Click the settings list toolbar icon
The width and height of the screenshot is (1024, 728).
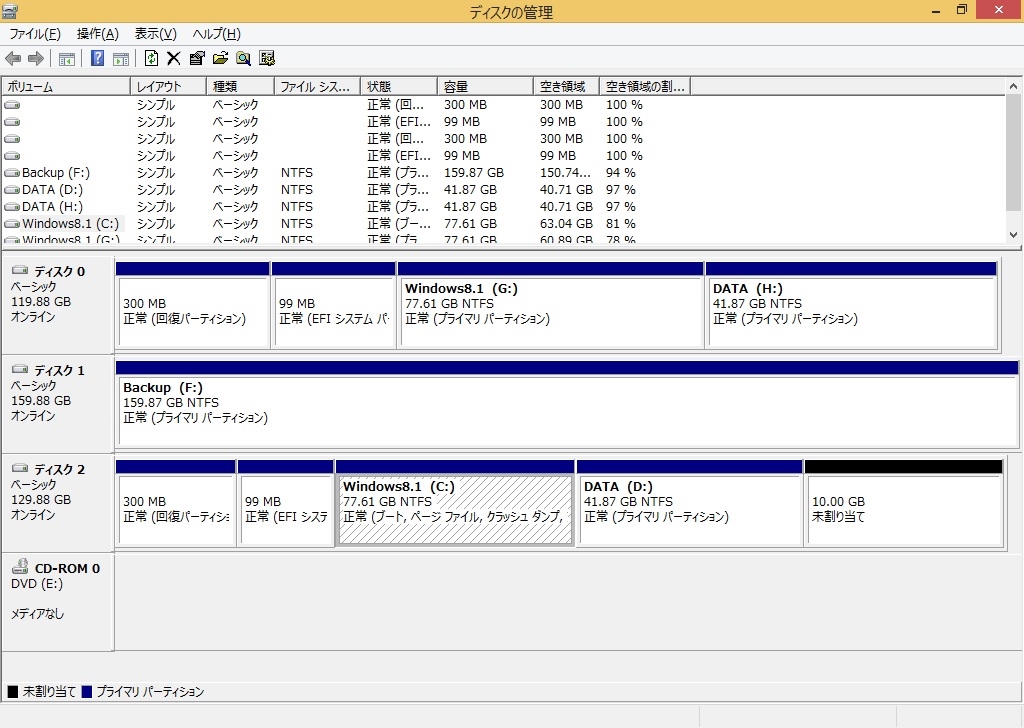267,58
